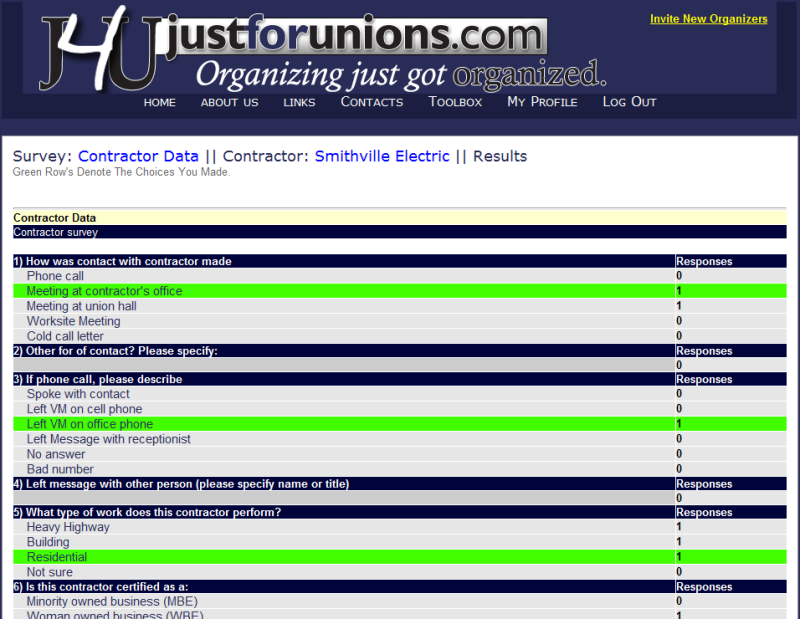Viewport: 800px width, 619px height.
Task: Select the Left VM on office phone row
Action: 90,424
